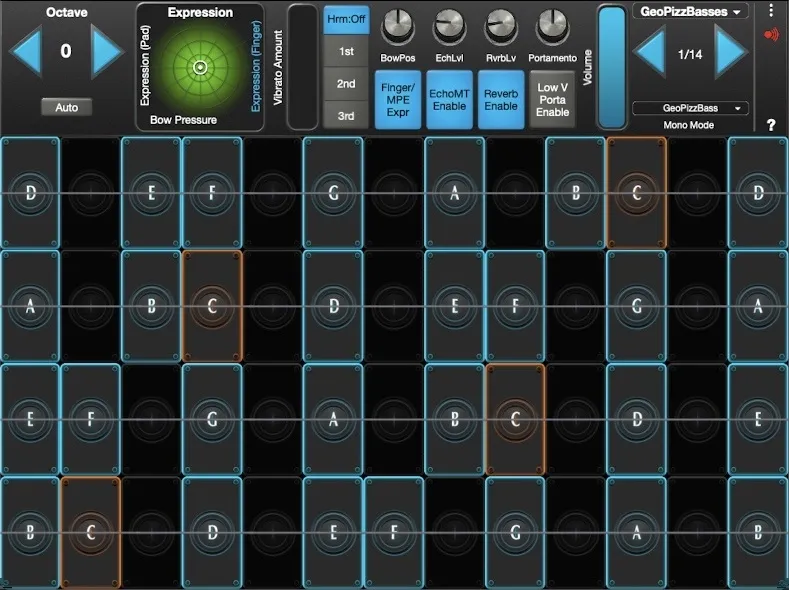Click the red speaker sound icon
The image size is (789, 590).
771,35
